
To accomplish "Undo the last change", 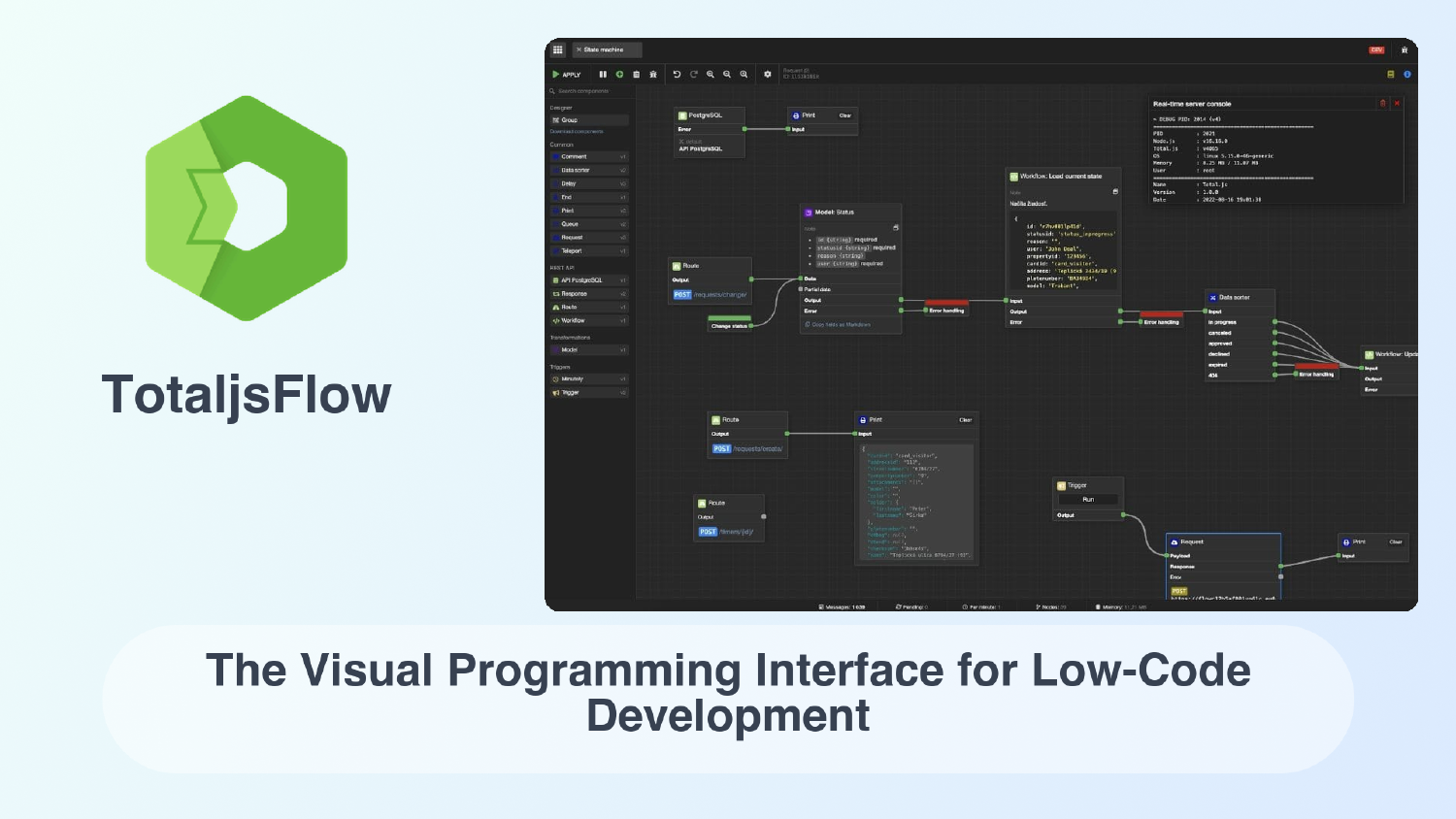I will pos(677,75).
